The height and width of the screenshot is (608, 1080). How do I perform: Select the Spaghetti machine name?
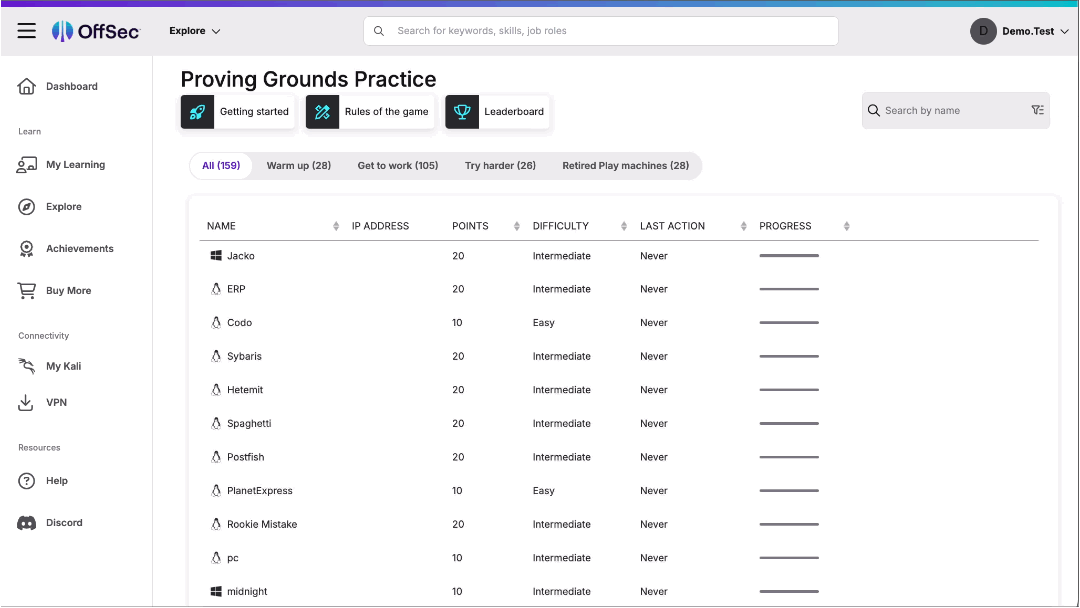coord(249,423)
